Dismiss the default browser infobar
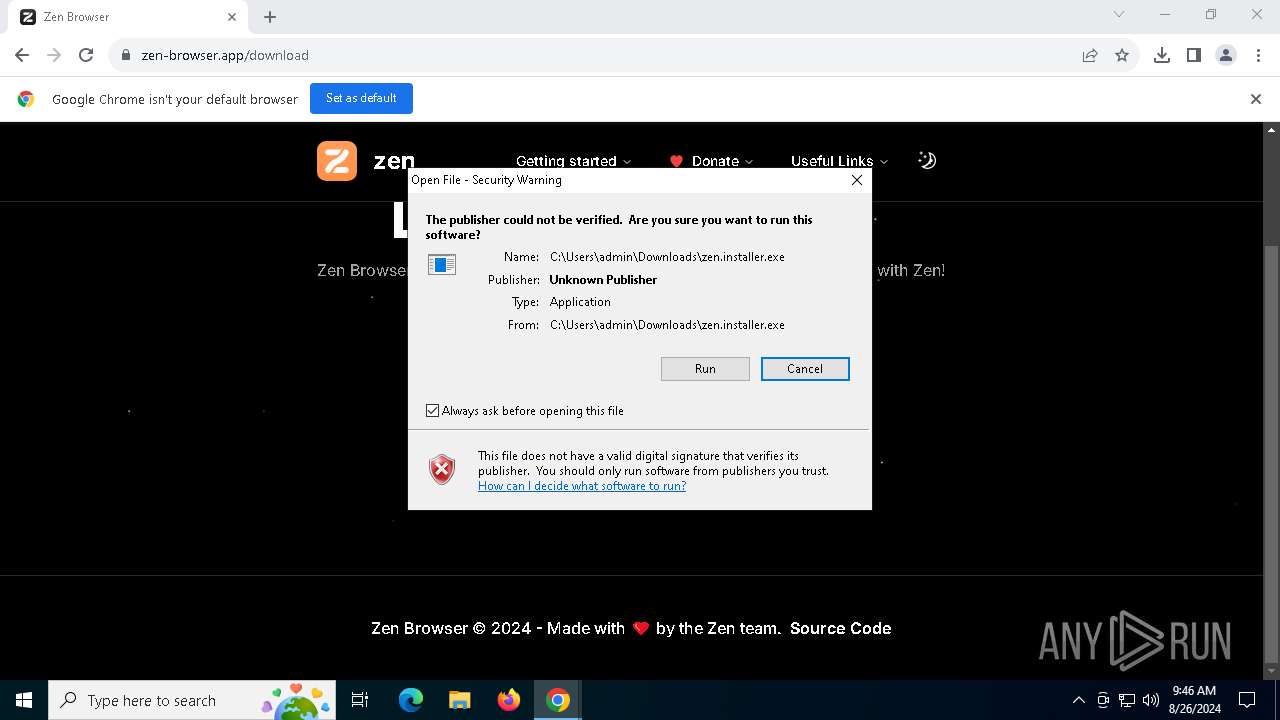This screenshot has height=720, width=1280. tap(1256, 99)
